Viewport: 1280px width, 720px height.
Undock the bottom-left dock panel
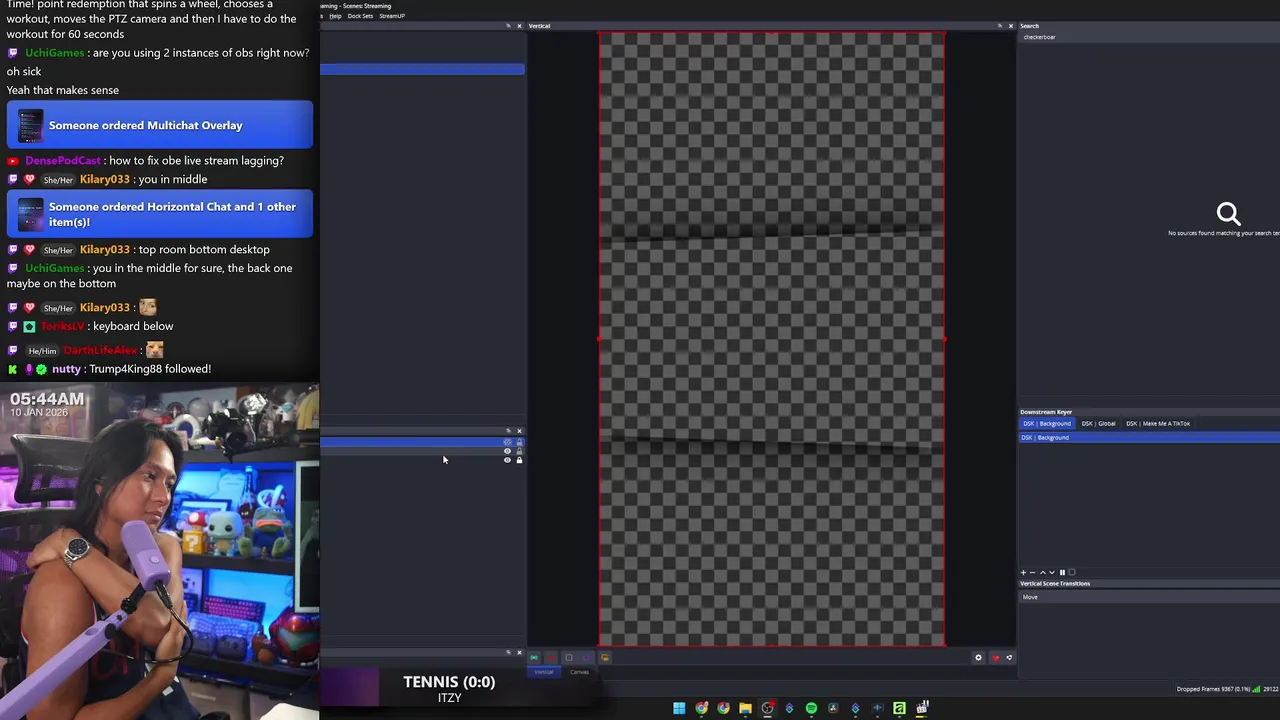point(508,653)
